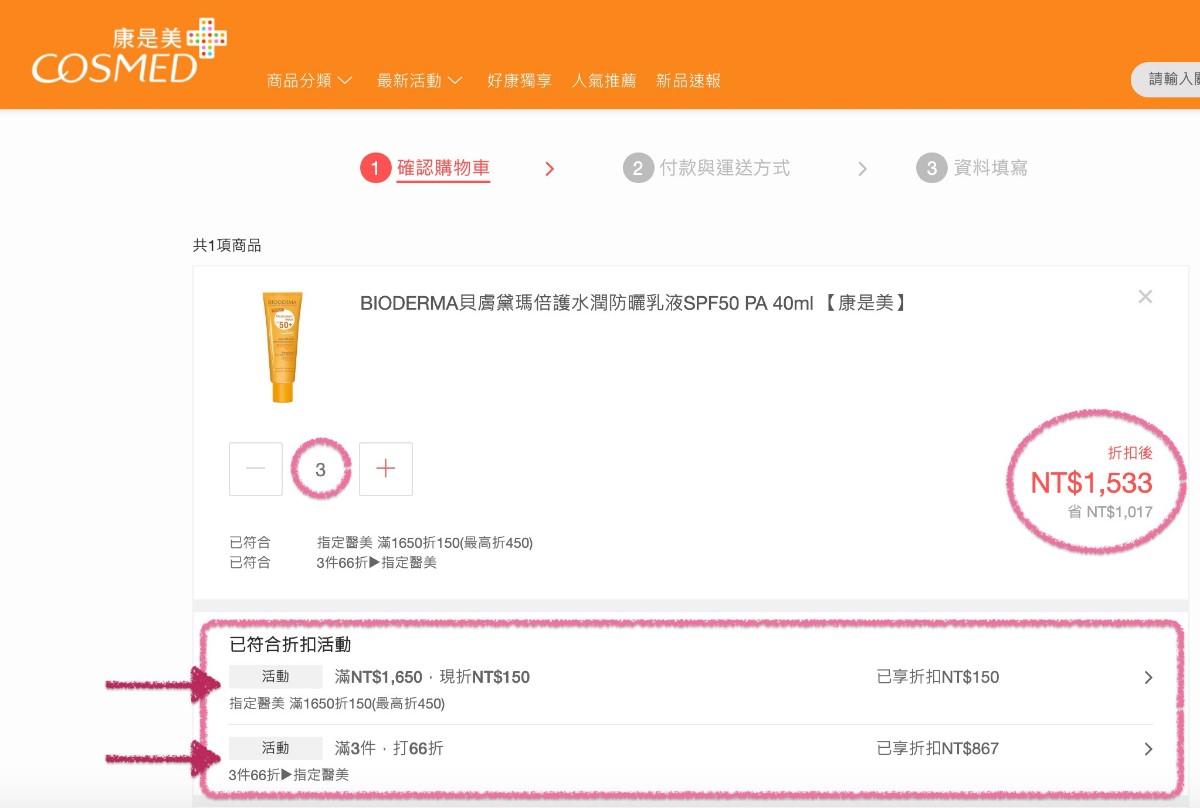
Task: Open BIODERMA product title link
Action: (x=634, y=303)
